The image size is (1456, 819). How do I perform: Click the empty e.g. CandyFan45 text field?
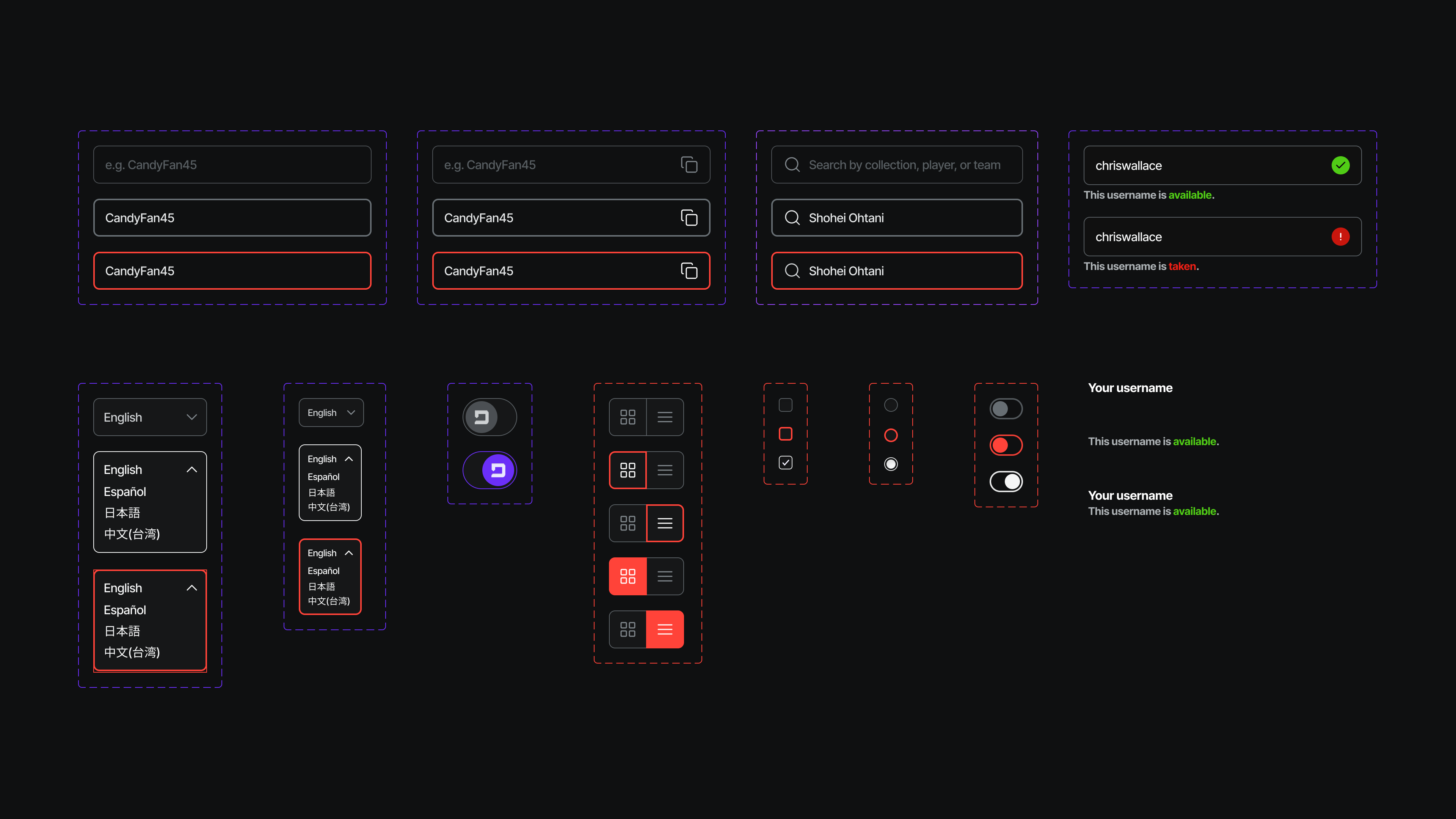point(232,165)
